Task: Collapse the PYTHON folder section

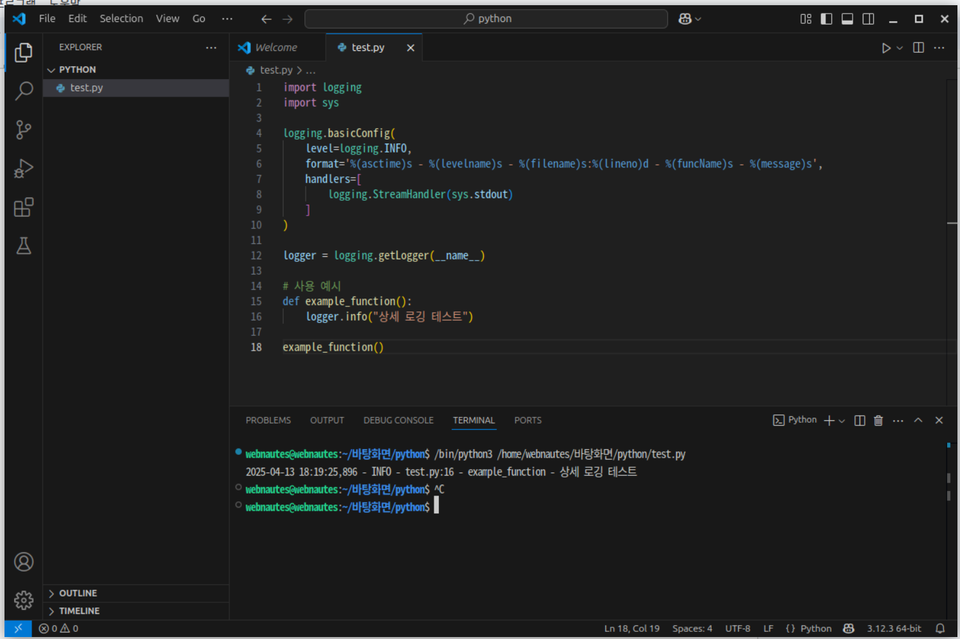Action: tap(136, 70)
